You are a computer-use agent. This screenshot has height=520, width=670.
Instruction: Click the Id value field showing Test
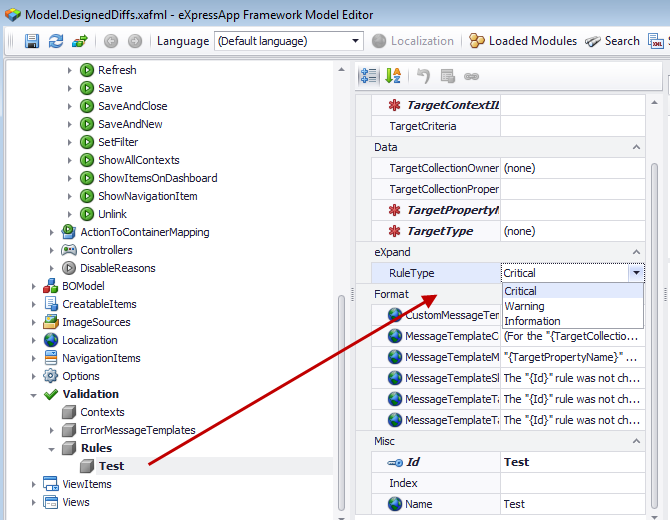click(573, 462)
